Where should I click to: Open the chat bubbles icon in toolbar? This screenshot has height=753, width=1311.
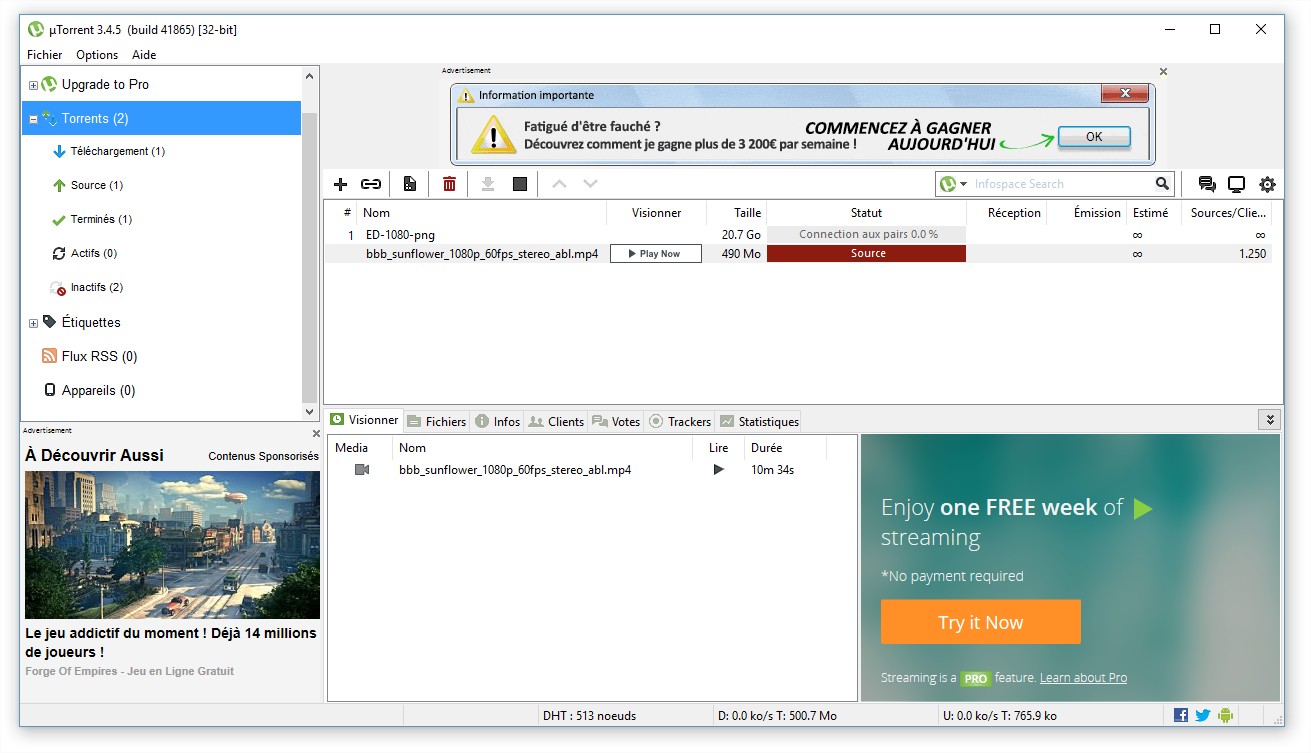click(x=1207, y=184)
